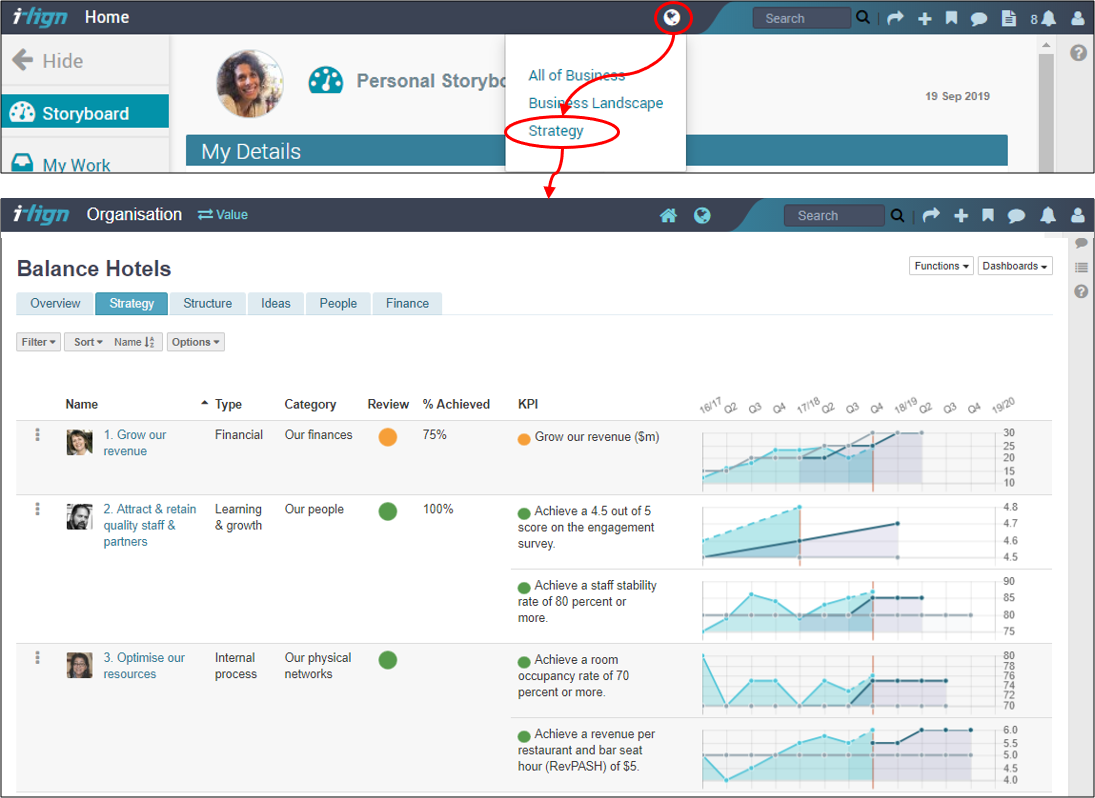Open 2. Attract & retain quality staff link
The height and width of the screenshot is (798, 1095).
click(149, 525)
